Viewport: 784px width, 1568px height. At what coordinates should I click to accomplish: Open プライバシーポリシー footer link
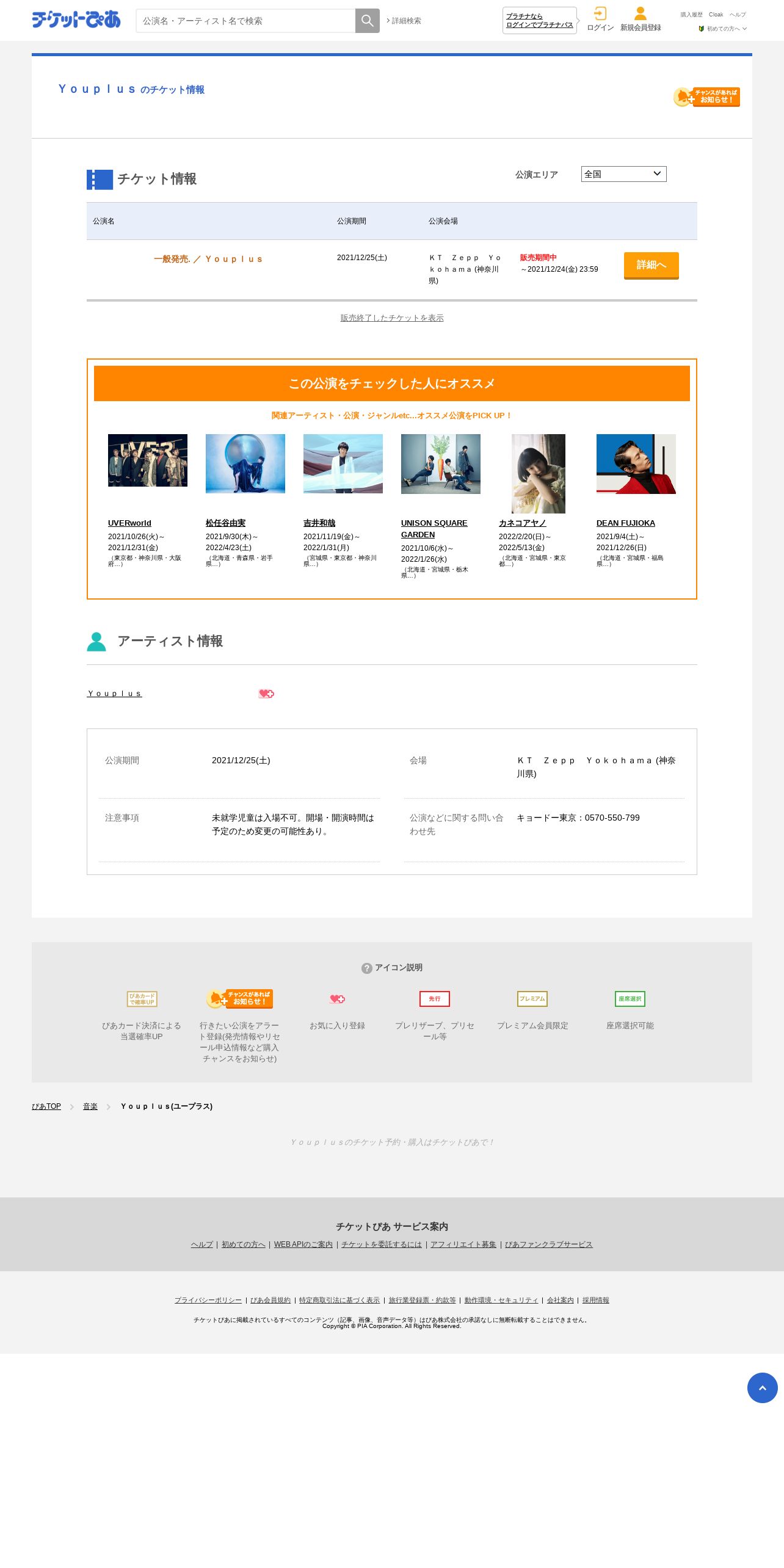click(x=208, y=1301)
